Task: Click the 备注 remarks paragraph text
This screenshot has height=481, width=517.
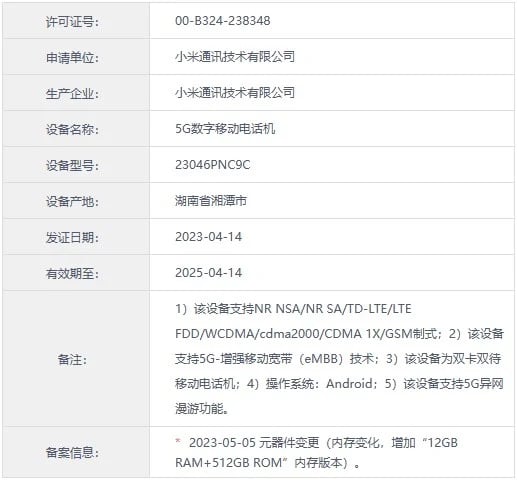Action: pos(339,359)
